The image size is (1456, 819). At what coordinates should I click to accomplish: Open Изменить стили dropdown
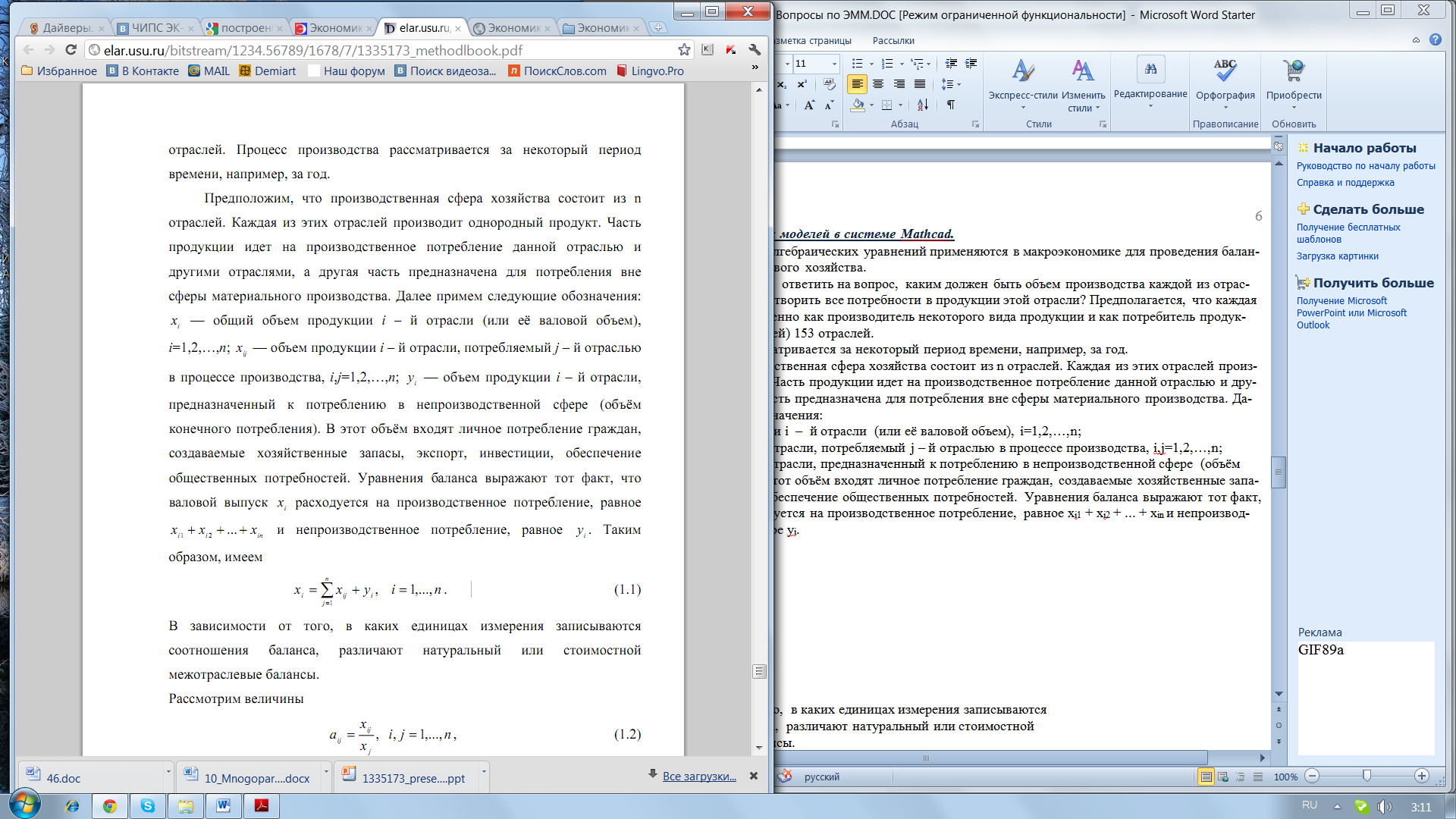click(1083, 85)
